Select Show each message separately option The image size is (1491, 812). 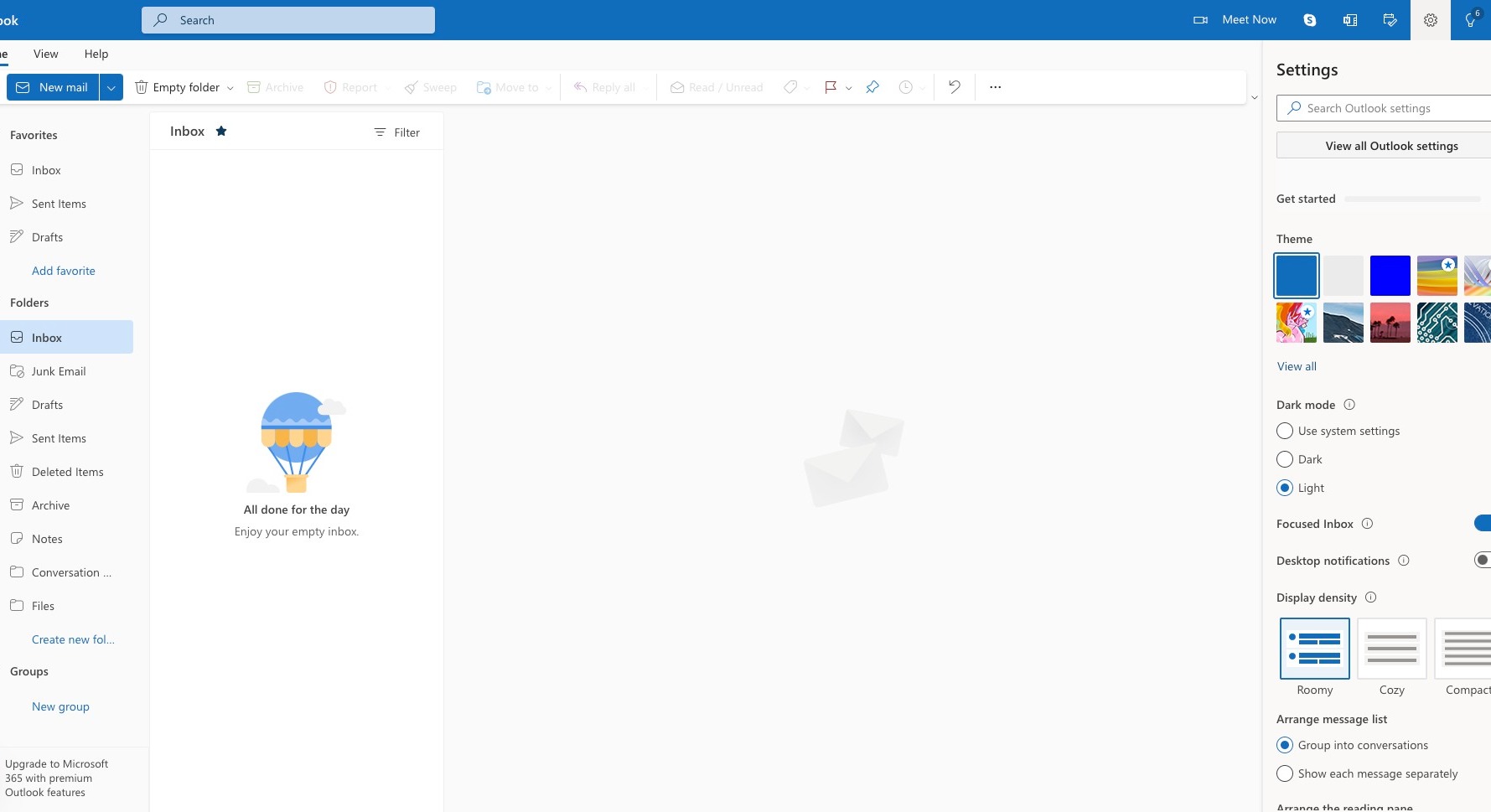[1285, 773]
